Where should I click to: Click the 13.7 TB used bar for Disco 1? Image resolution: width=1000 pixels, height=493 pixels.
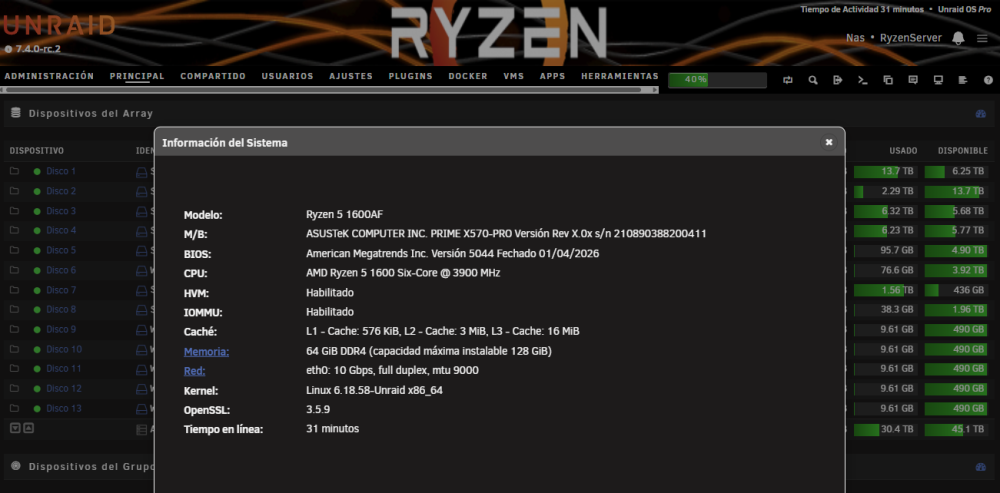click(x=886, y=172)
